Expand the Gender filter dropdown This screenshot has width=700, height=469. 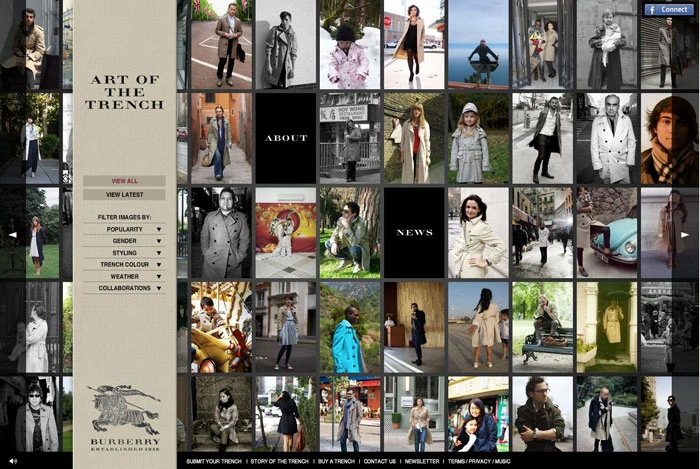130,241
